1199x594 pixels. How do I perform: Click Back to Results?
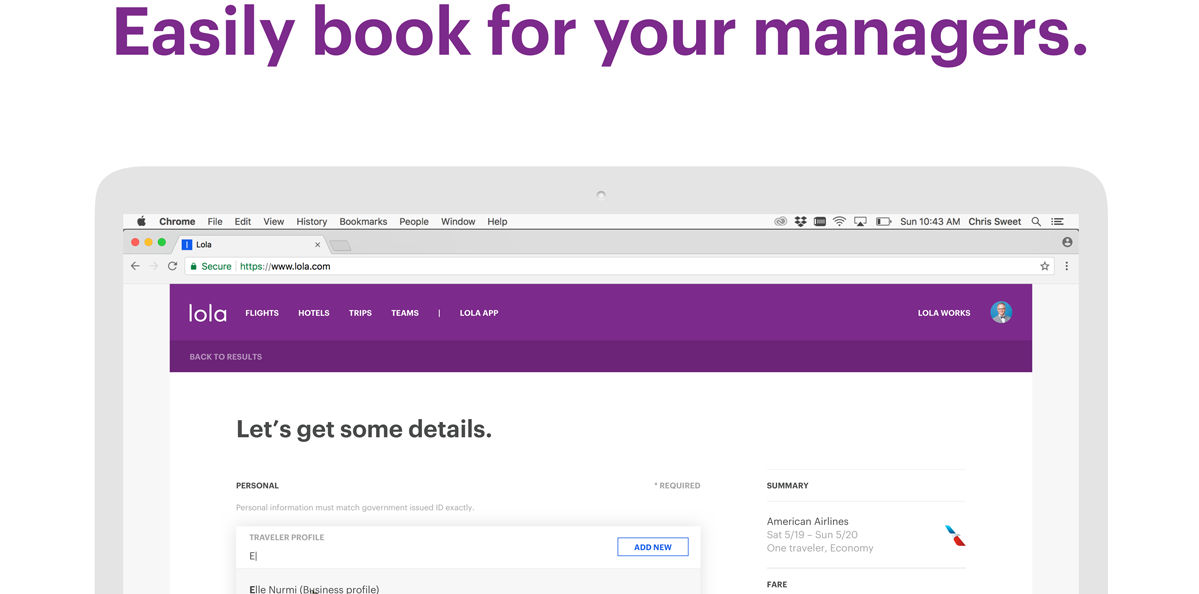[x=226, y=357]
